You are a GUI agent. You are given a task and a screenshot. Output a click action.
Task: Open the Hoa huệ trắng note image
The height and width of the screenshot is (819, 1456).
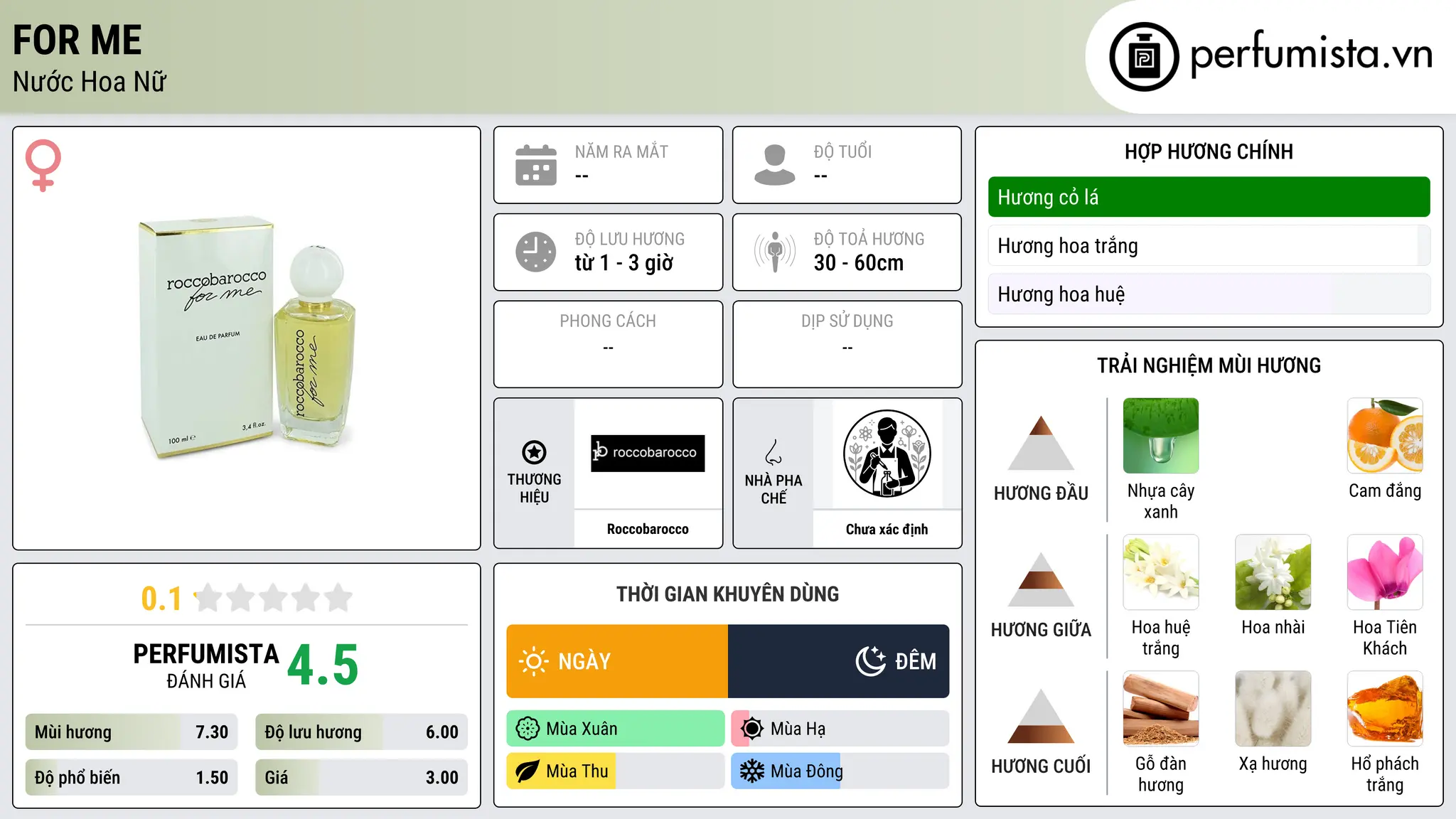tap(1161, 572)
